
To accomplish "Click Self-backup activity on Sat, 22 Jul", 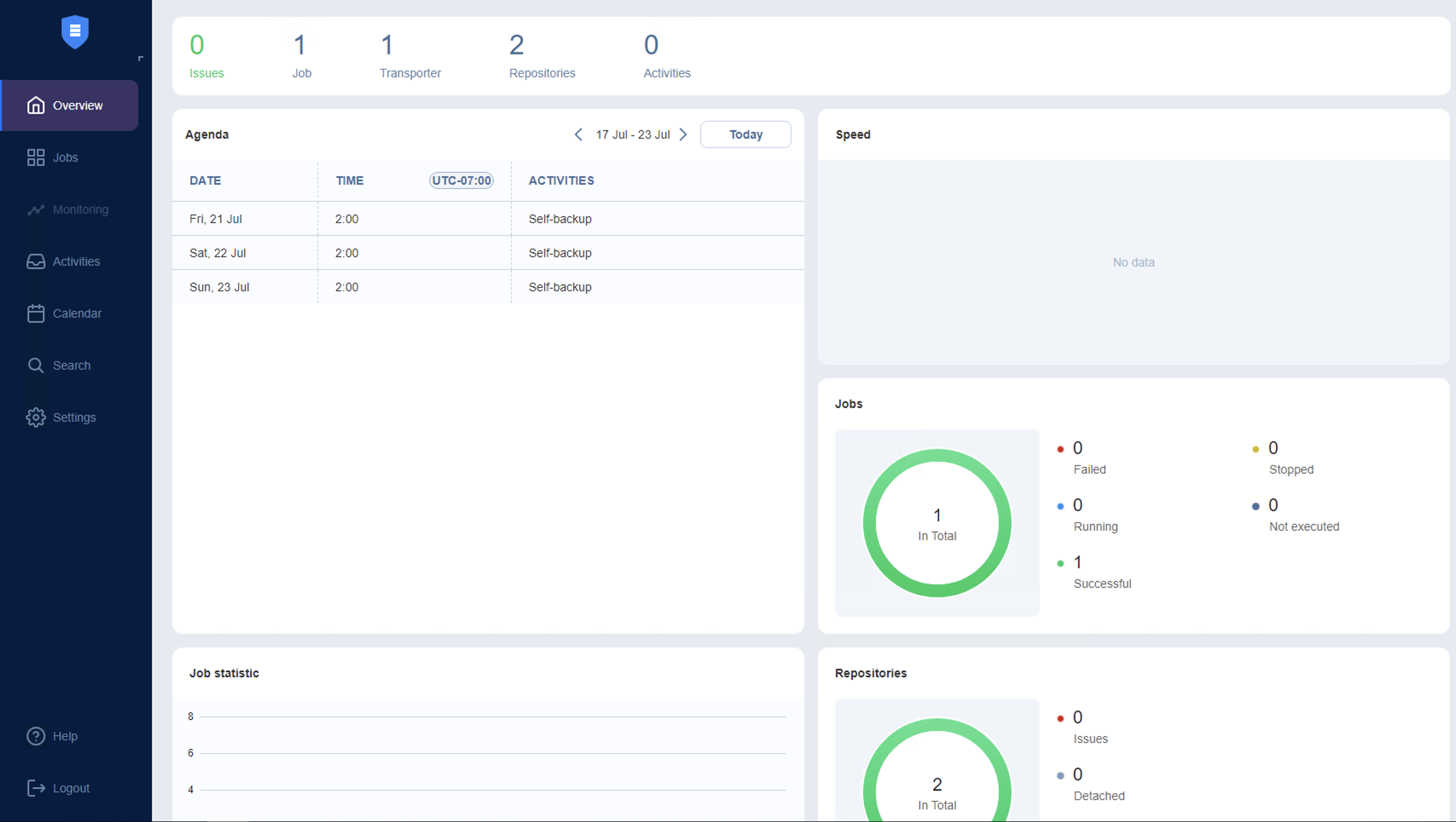I will pos(560,253).
